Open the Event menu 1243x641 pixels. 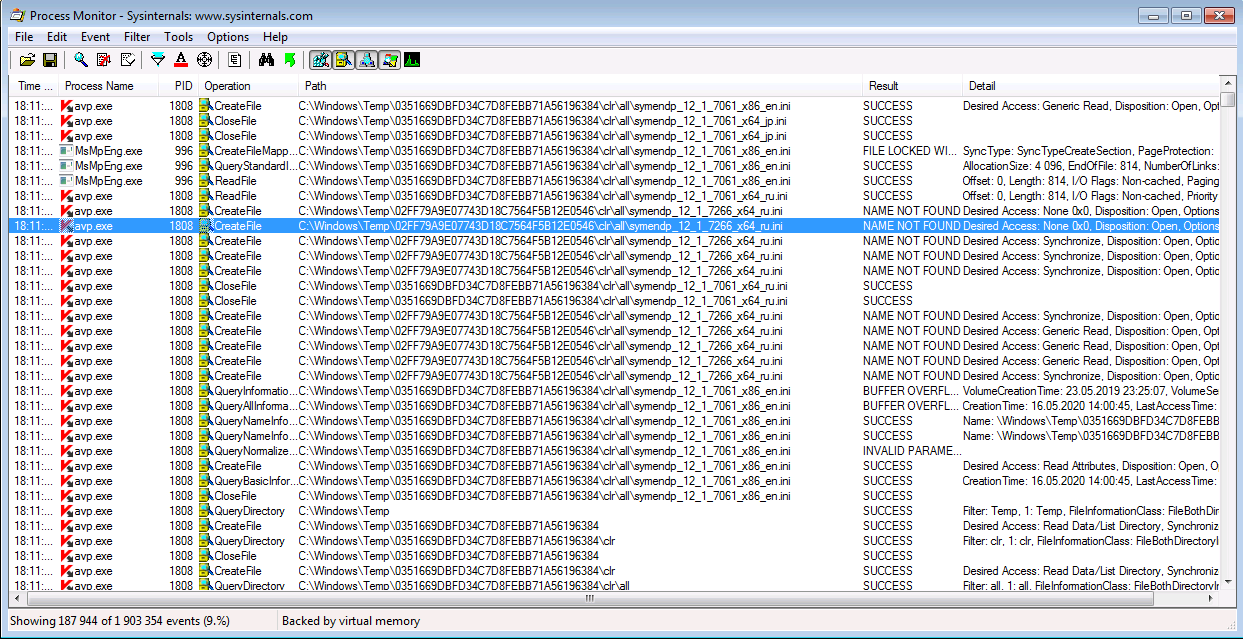(96, 37)
